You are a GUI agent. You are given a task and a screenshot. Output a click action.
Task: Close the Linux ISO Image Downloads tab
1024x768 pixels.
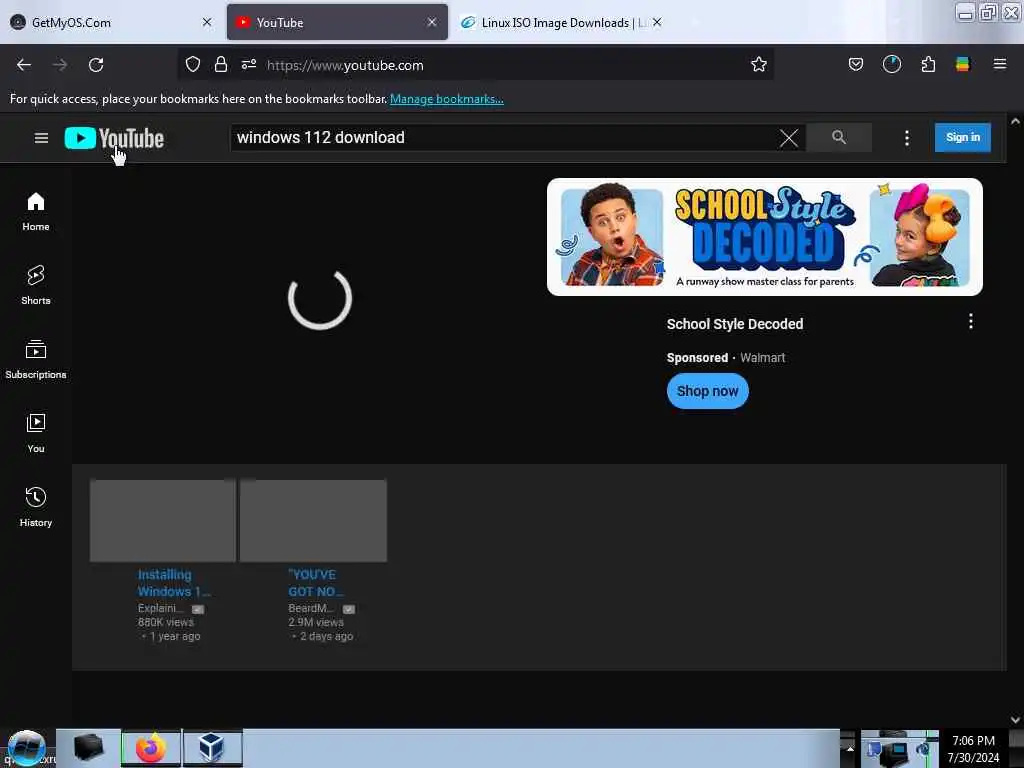coord(657,22)
